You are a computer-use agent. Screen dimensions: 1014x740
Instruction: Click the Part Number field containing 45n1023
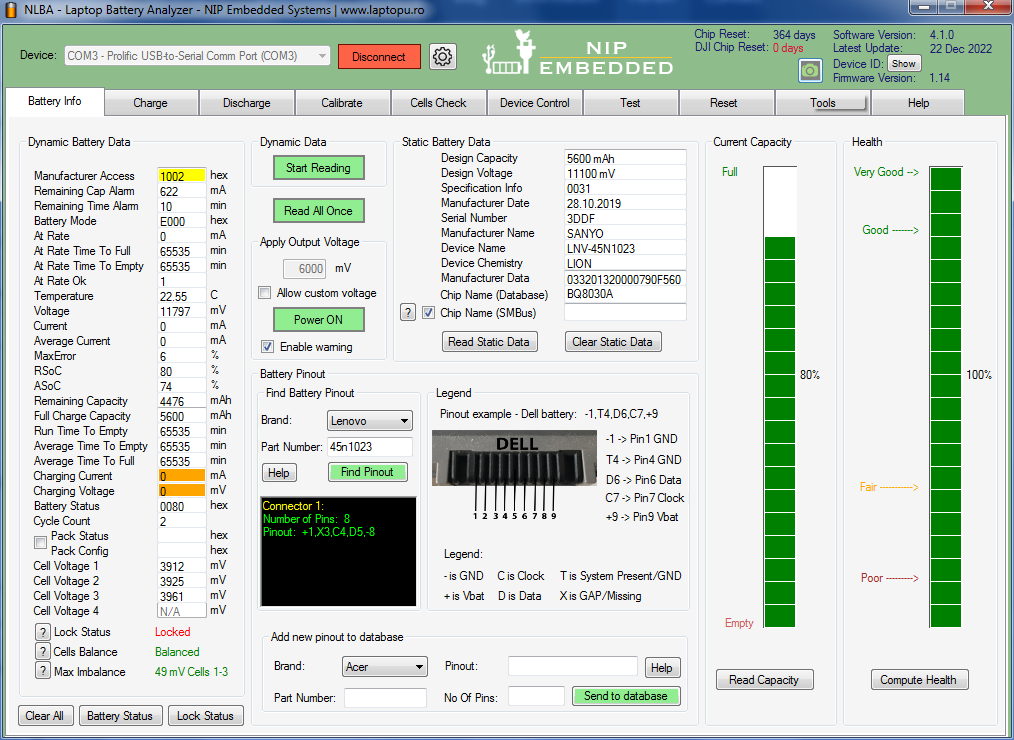370,447
